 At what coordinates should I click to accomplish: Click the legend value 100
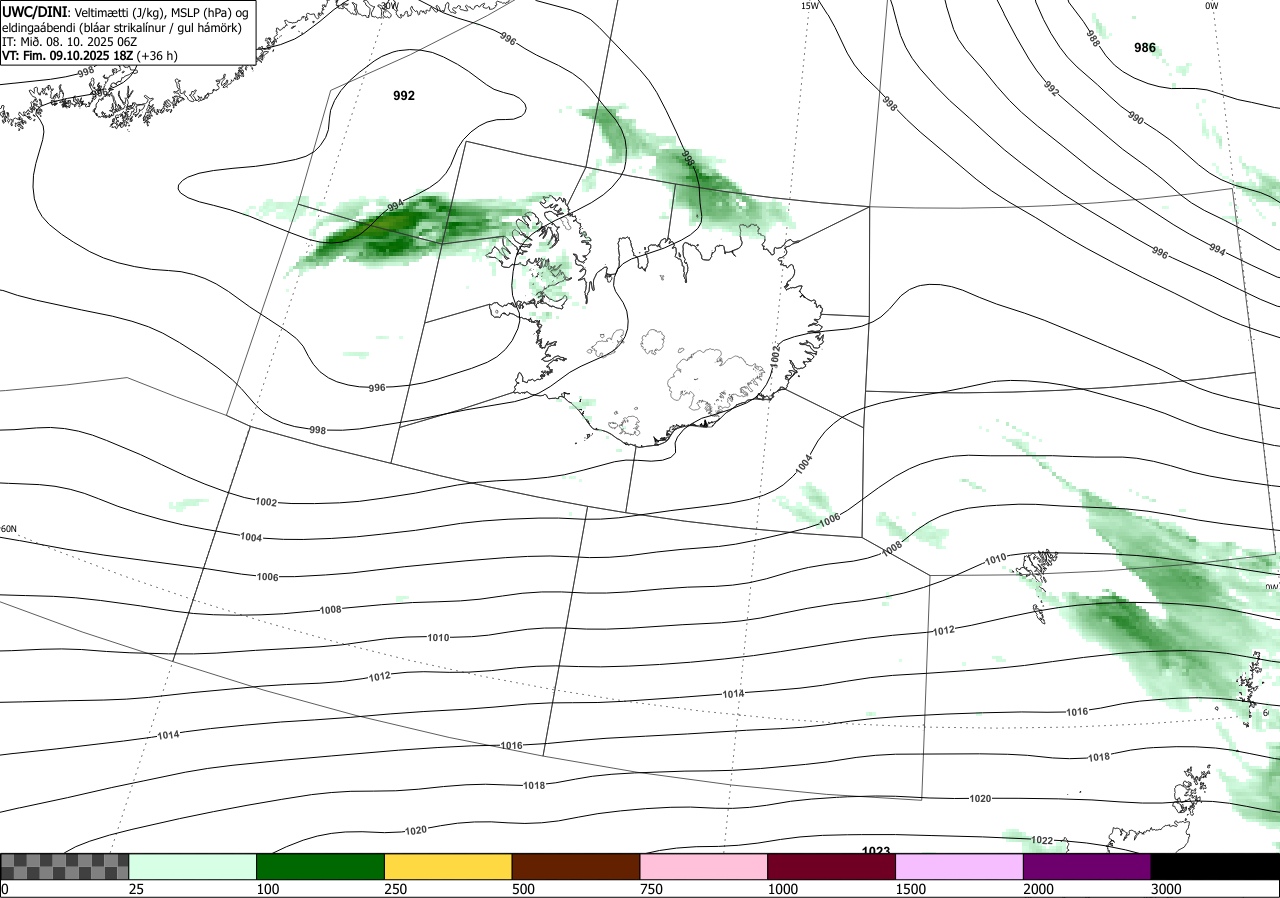[269, 889]
